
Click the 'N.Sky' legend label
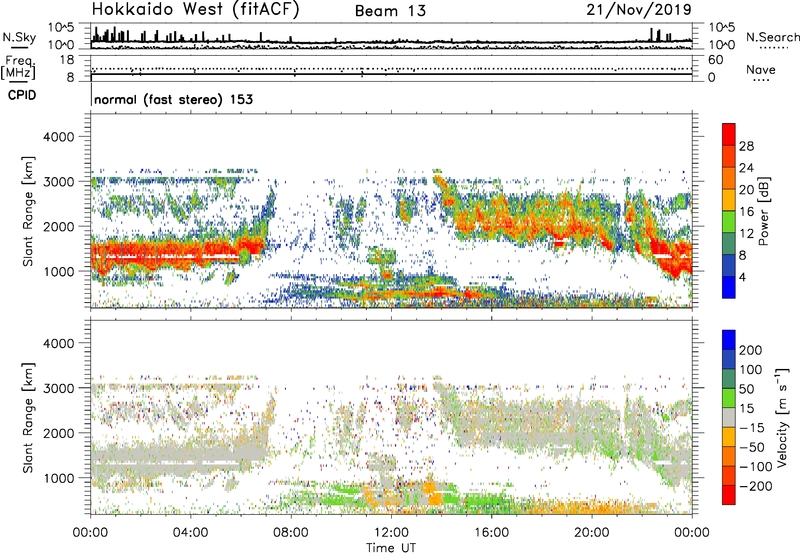[19, 37]
